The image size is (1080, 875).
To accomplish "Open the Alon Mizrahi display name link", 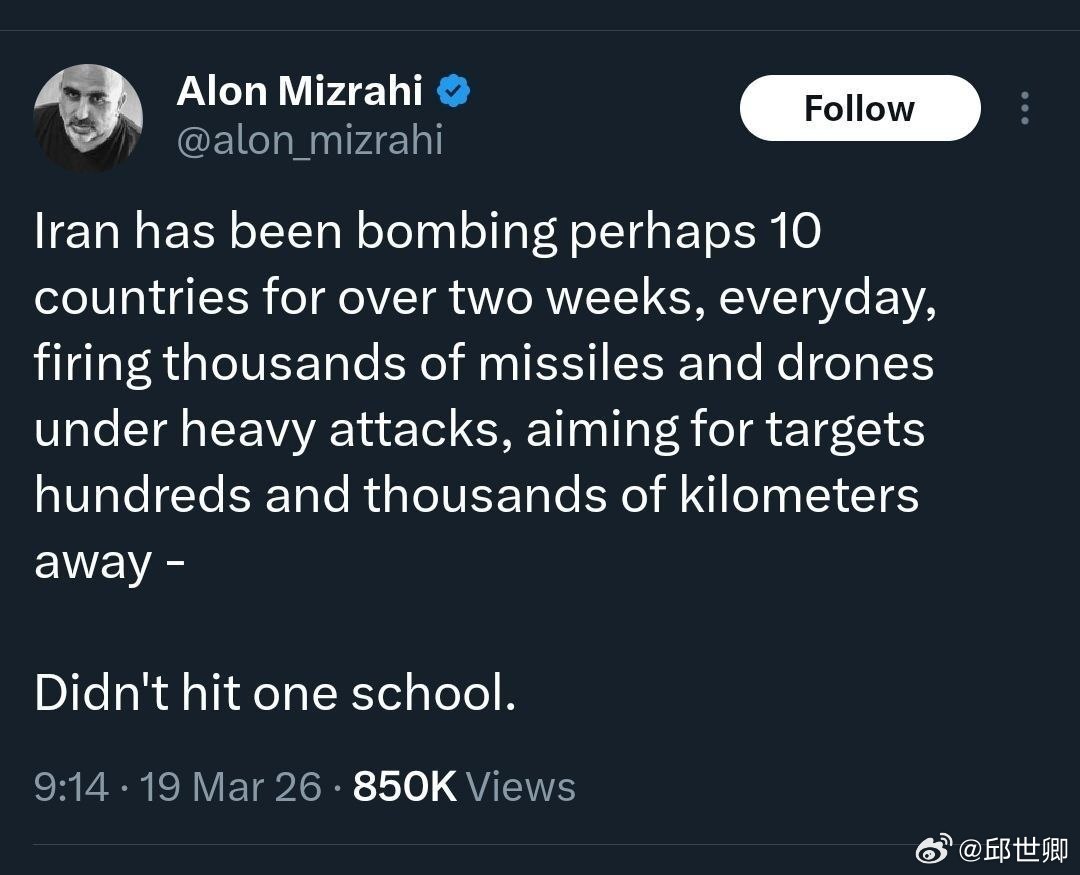I will [x=299, y=92].
